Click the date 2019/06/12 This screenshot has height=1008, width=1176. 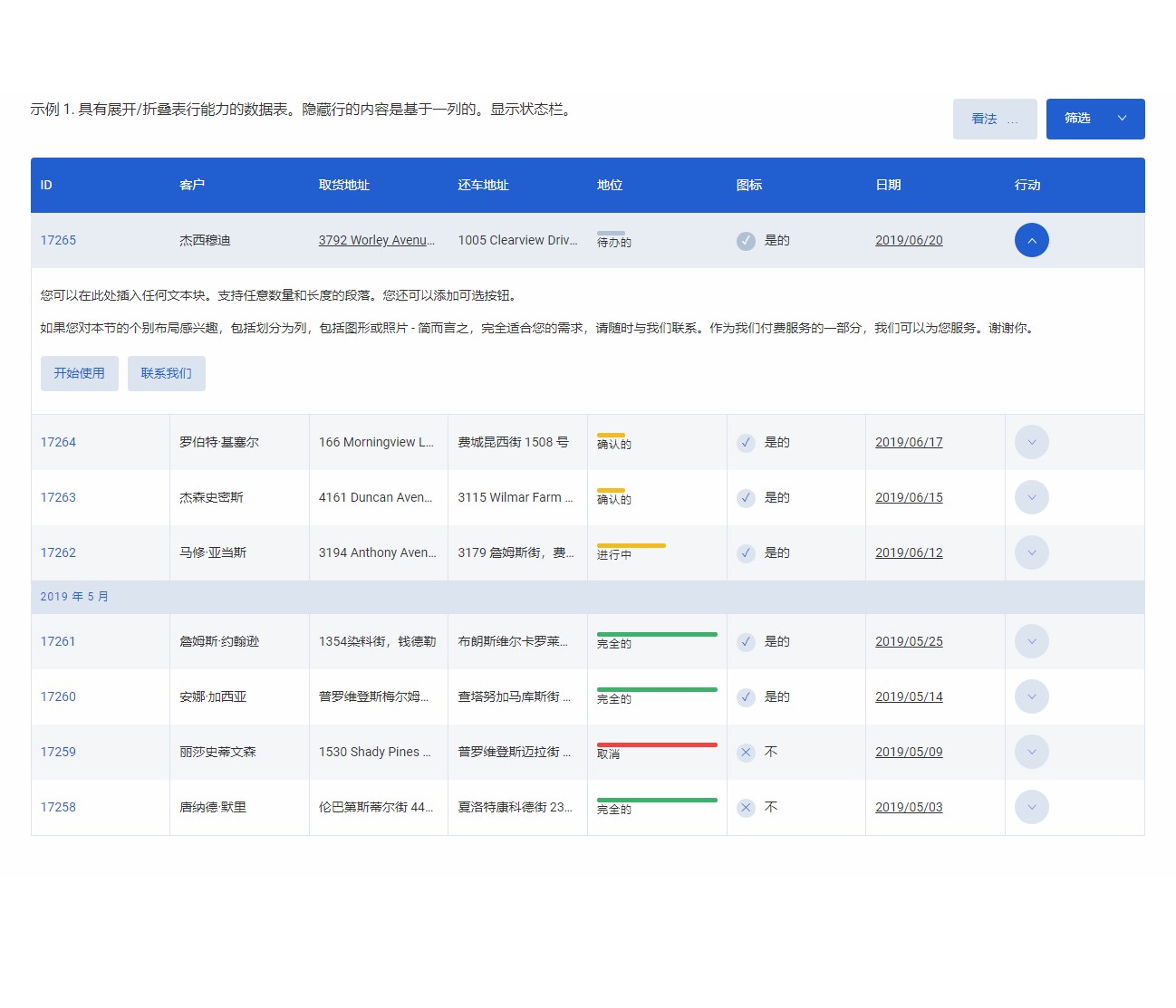(x=909, y=552)
